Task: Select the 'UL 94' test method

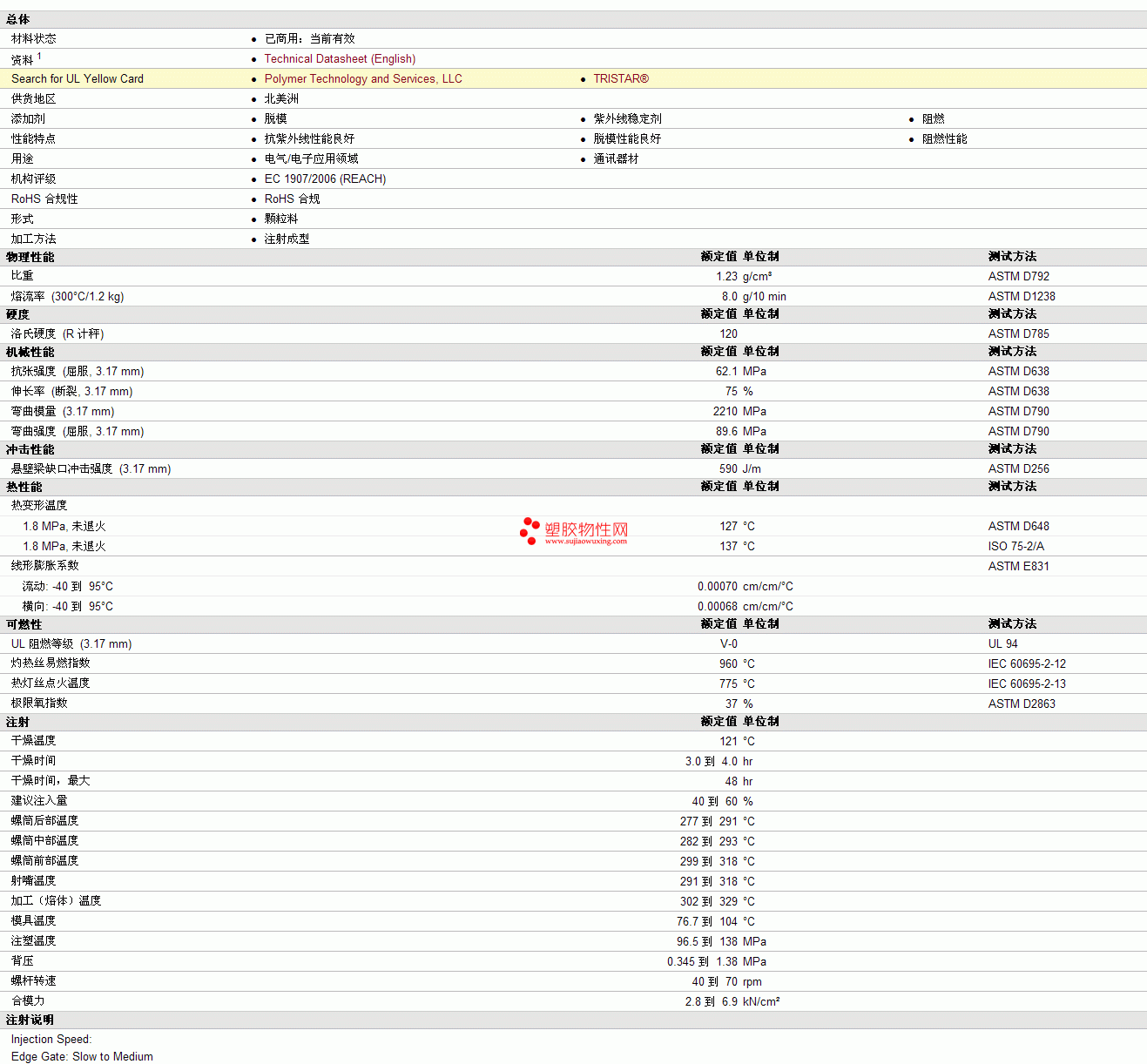Action: (x=1002, y=643)
